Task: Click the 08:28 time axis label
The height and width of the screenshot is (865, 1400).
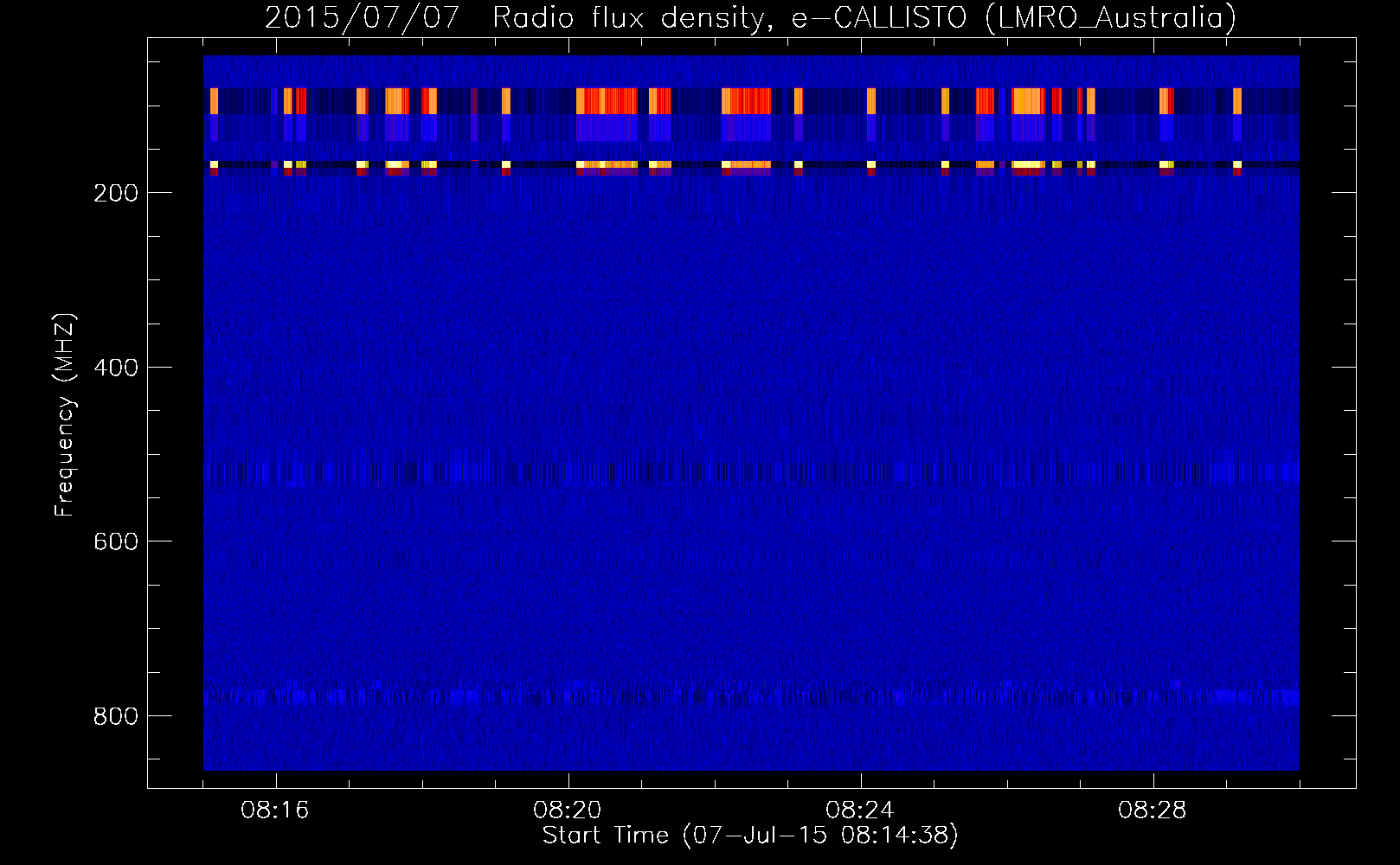Action: point(1153,811)
